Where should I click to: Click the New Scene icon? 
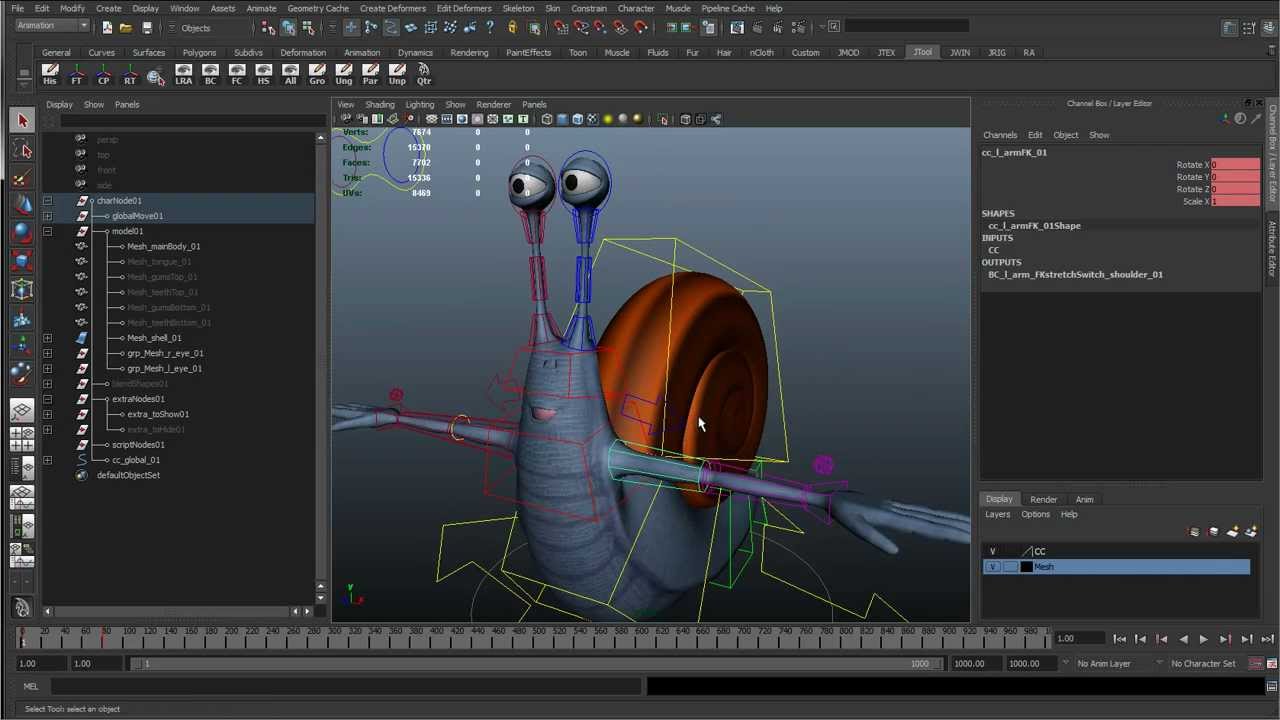point(107,27)
